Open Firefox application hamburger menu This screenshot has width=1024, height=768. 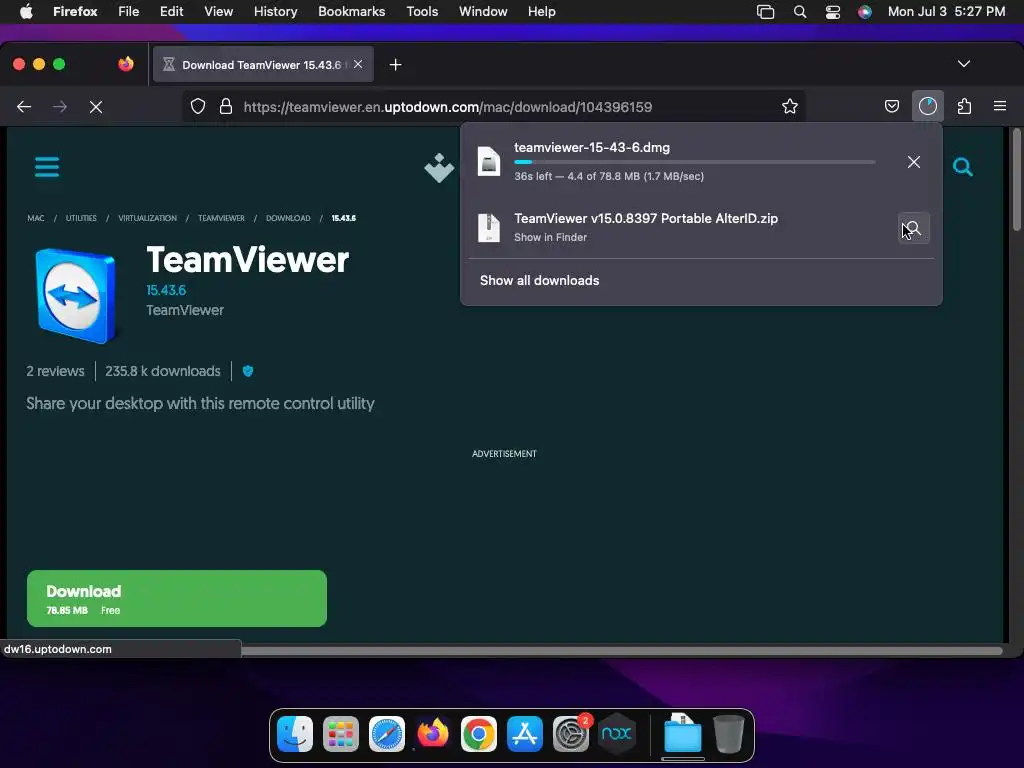point(1000,106)
